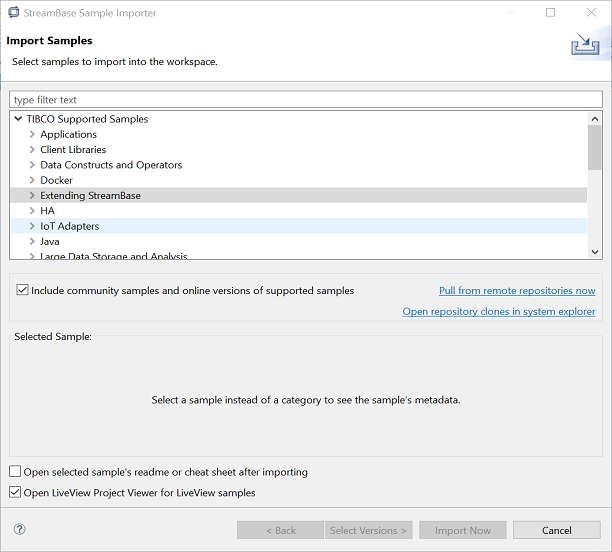Image resolution: width=612 pixels, height=552 pixels.
Task: Select the Extending StreamBase tree item
Action: pyautogui.click(x=90, y=196)
